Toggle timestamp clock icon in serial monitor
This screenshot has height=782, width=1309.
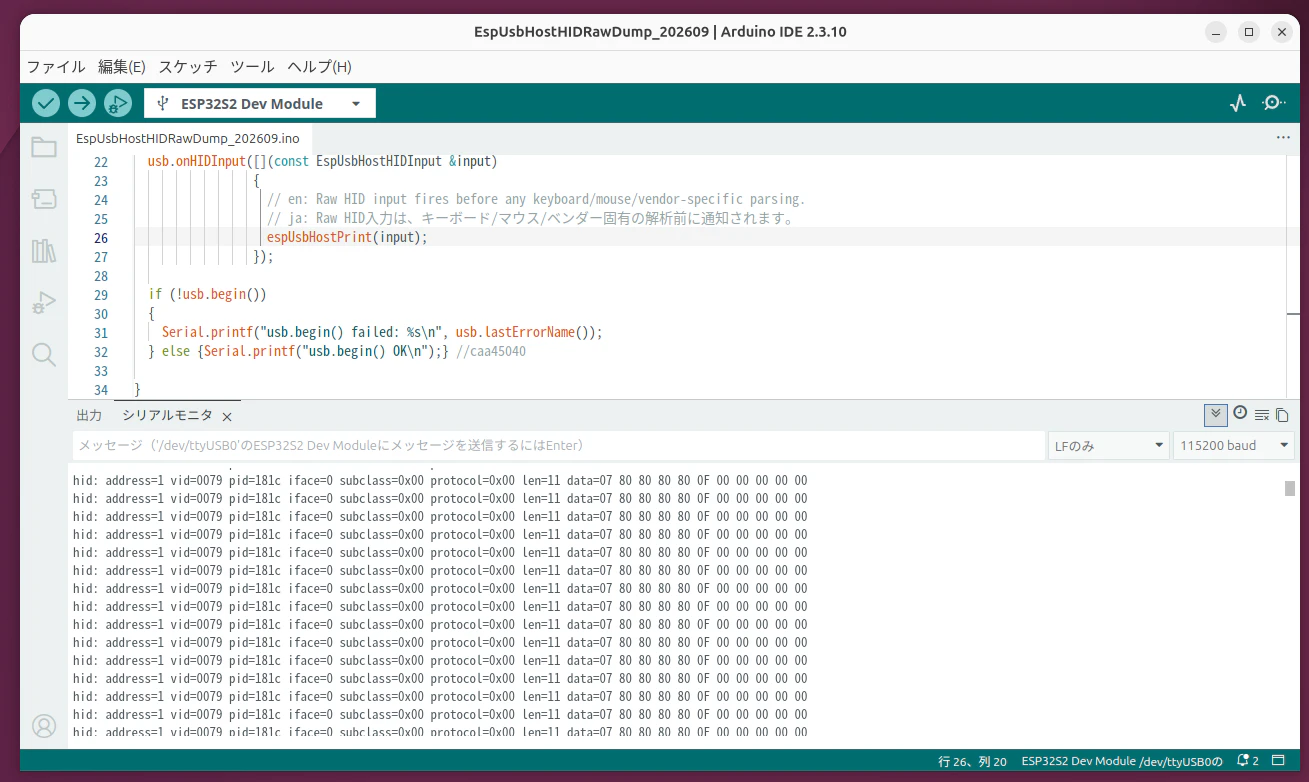1240,413
